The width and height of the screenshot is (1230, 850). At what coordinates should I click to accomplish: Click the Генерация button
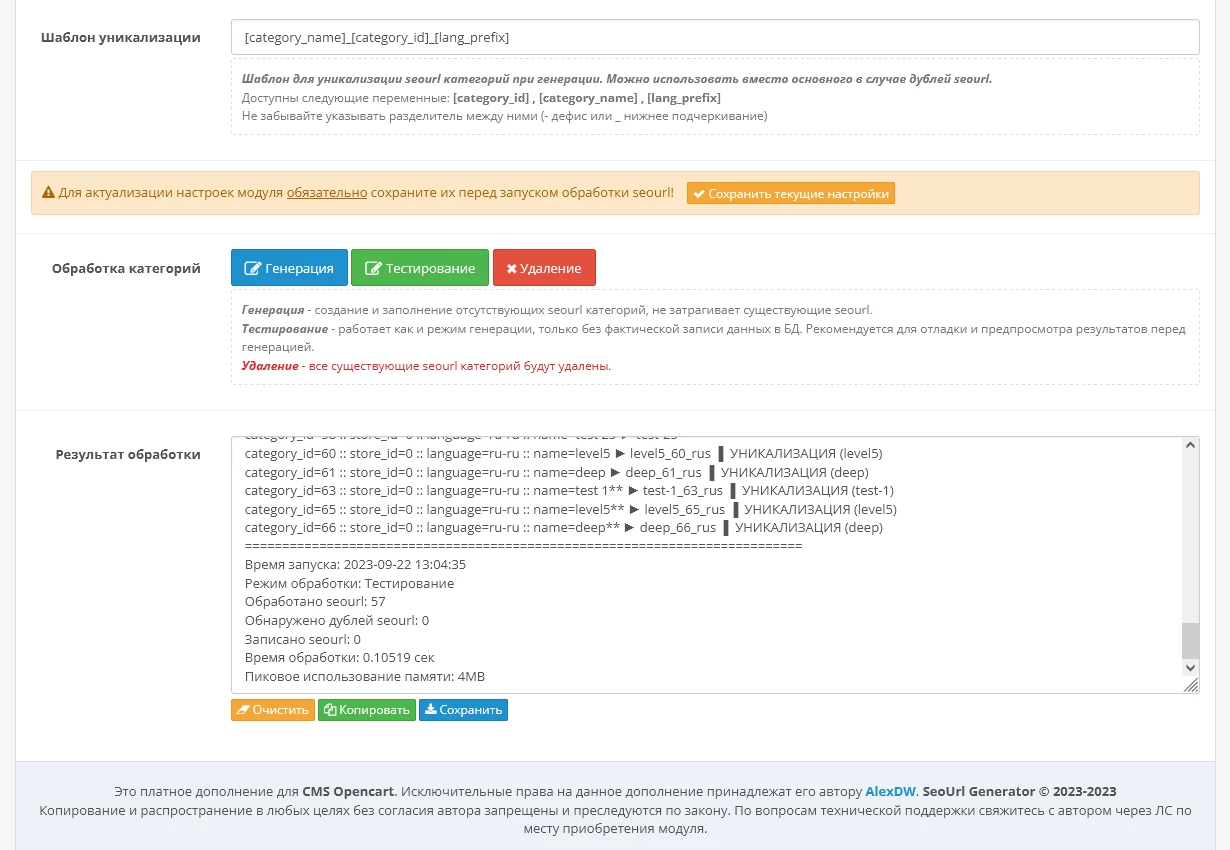coord(289,268)
